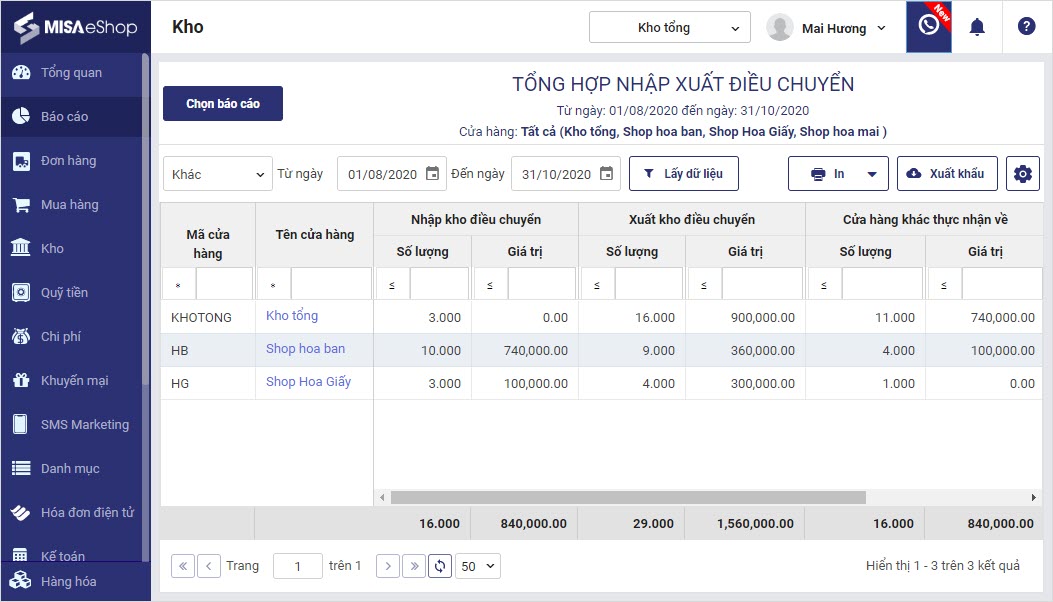Go to last page arrow
Screen dimensions: 1053x602
point(414,566)
